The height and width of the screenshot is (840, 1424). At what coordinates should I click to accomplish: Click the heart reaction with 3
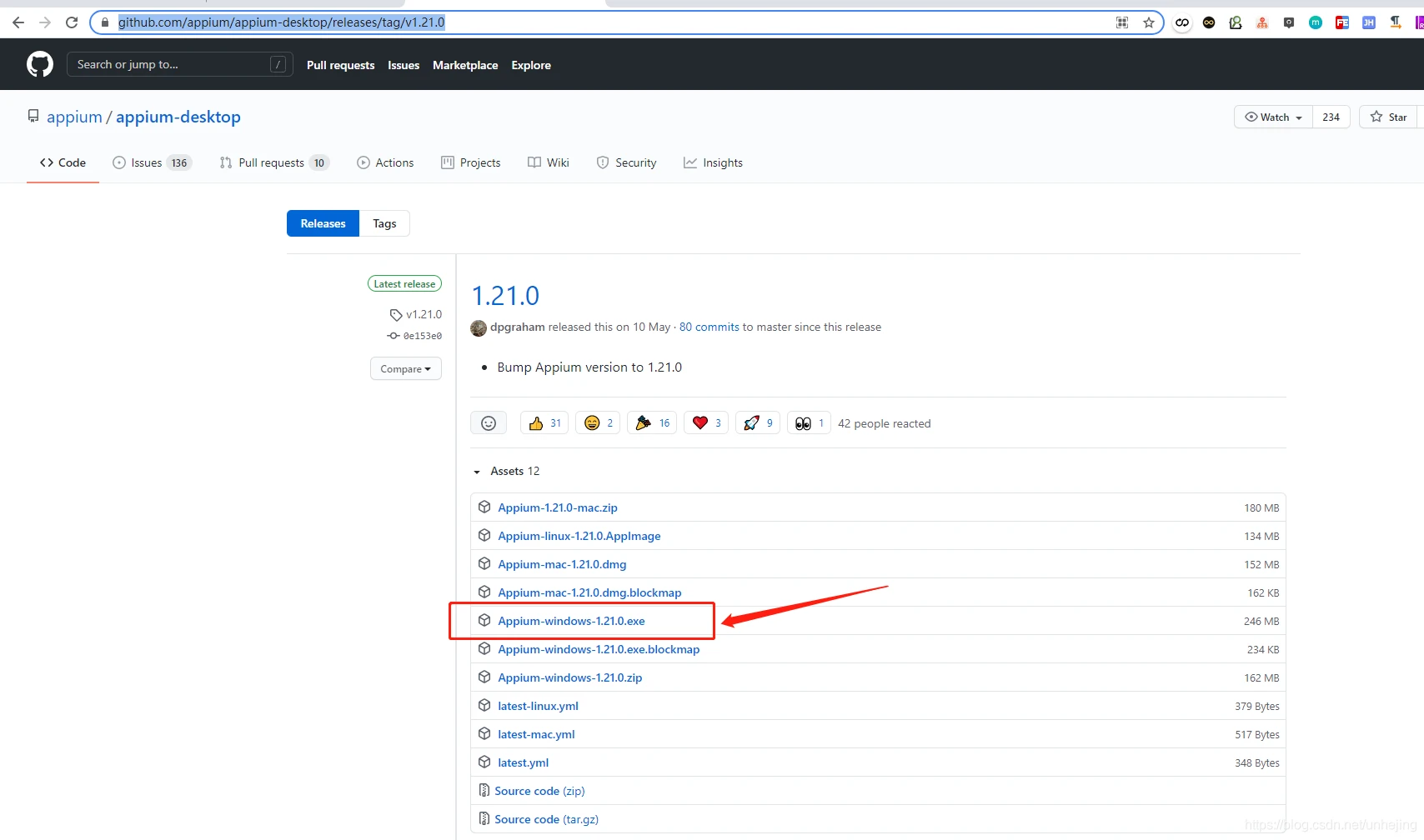point(706,423)
